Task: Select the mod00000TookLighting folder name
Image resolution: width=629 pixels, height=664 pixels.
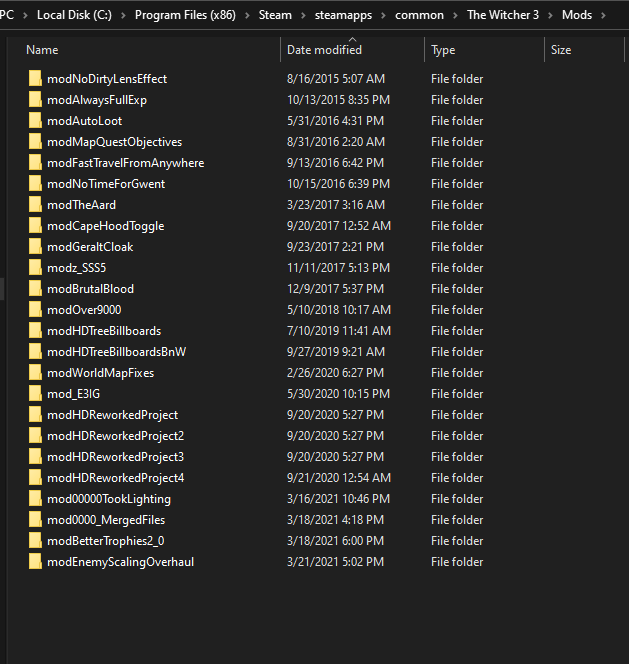Action: point(109,499)
